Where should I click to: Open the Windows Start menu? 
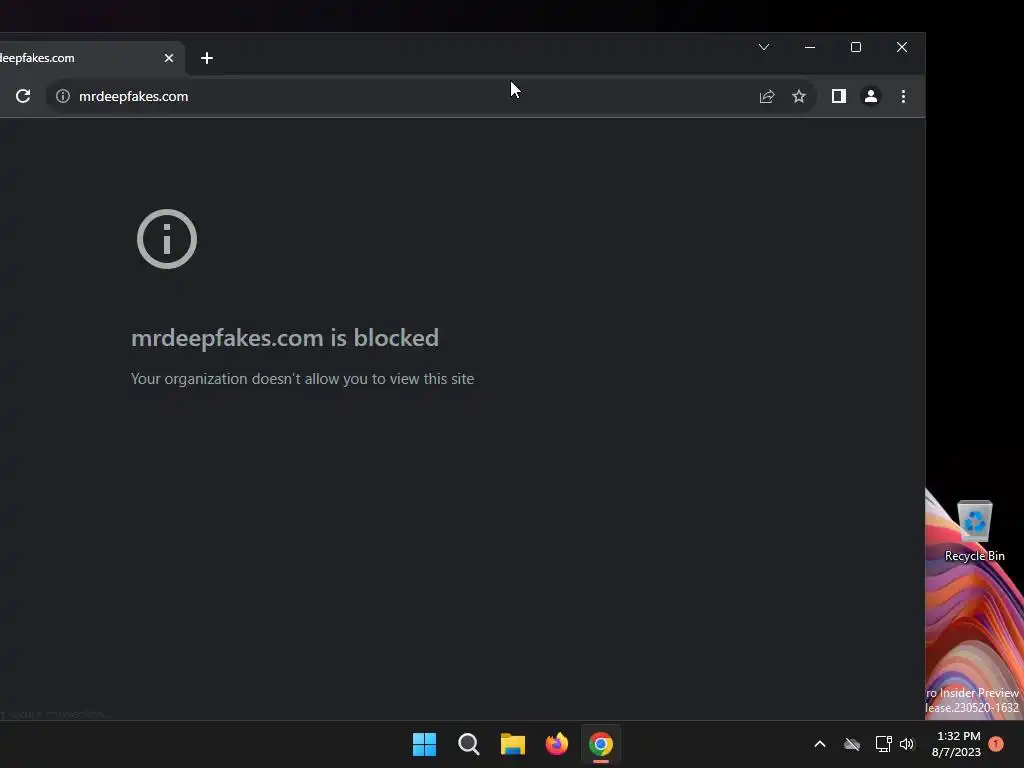[x=424, y=744]
